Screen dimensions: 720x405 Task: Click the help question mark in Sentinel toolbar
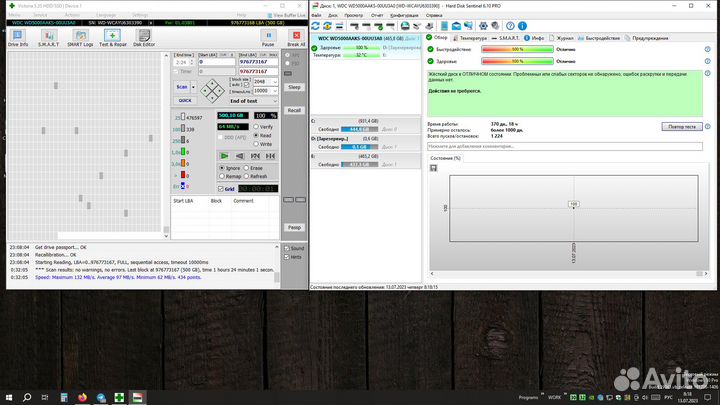510,26
